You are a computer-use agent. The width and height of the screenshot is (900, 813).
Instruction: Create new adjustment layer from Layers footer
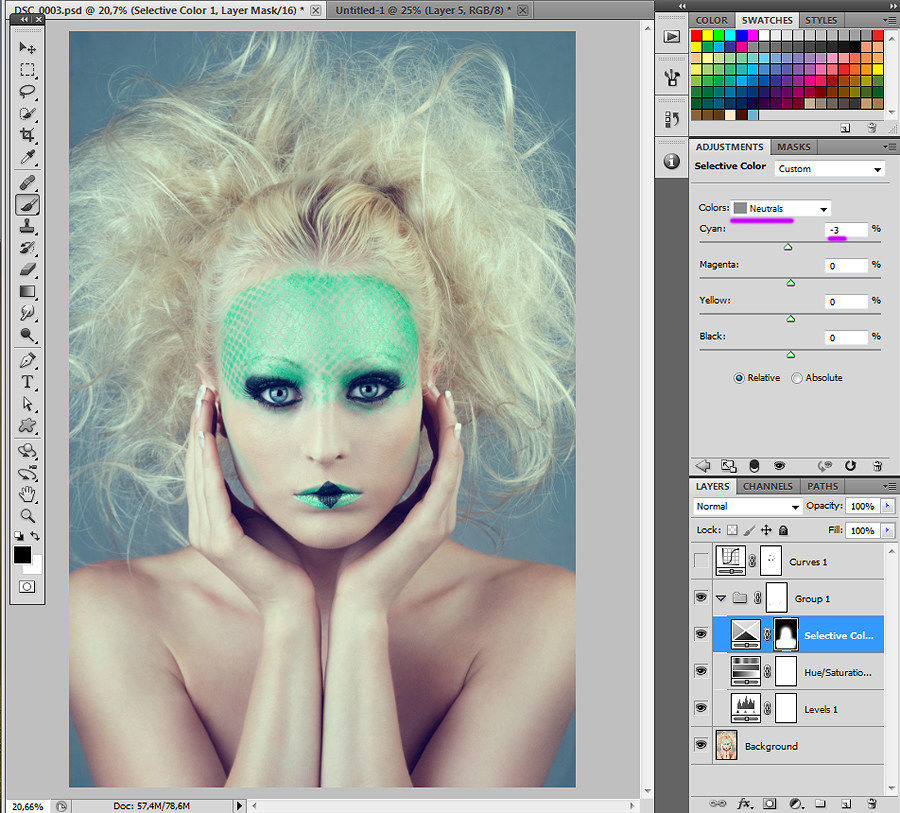[x=796, y=804]
